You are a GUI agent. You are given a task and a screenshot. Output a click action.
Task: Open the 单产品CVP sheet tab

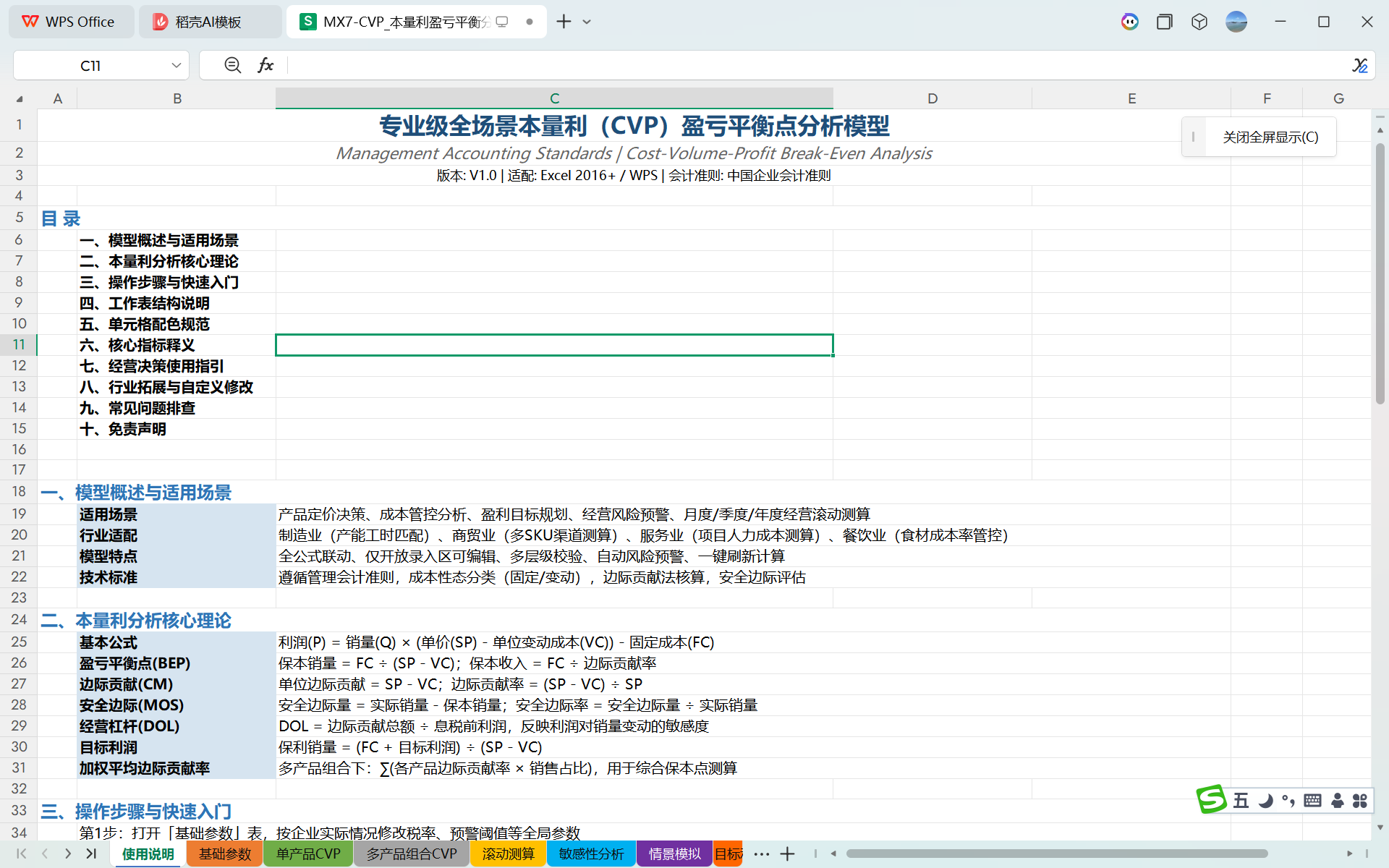(308, 854)
